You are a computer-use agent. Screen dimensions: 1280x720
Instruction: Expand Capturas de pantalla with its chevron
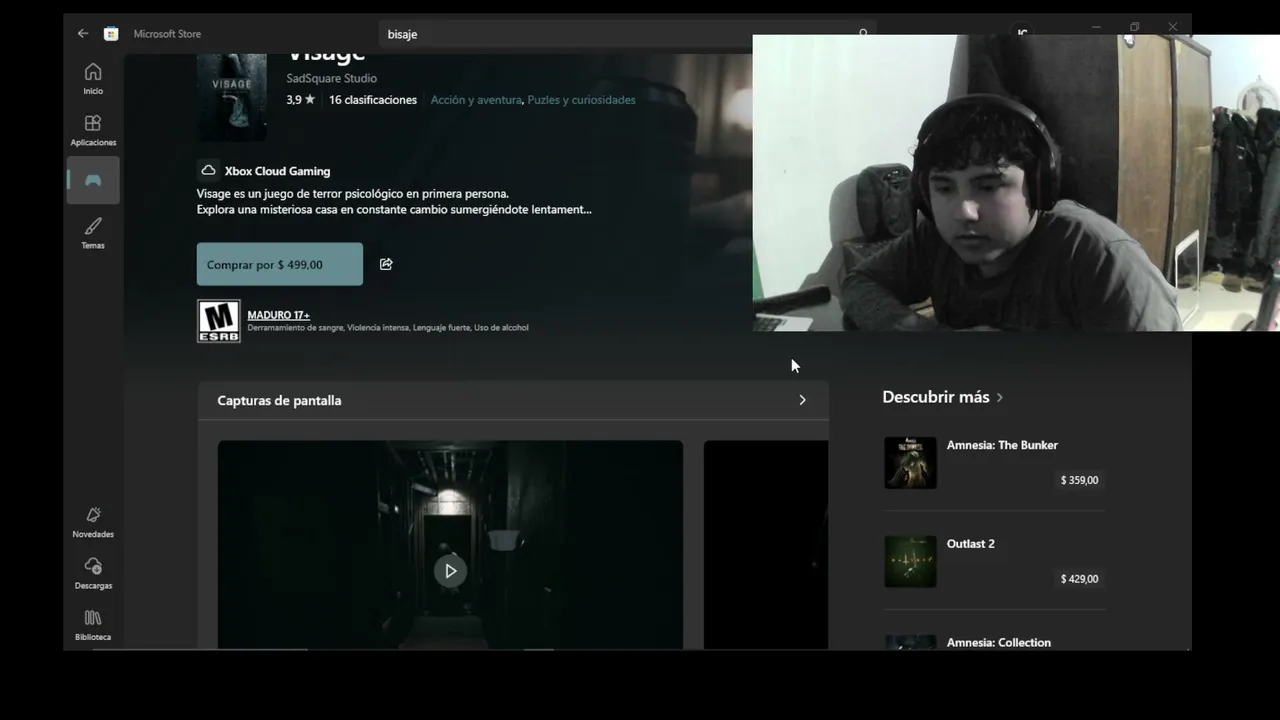802,400
